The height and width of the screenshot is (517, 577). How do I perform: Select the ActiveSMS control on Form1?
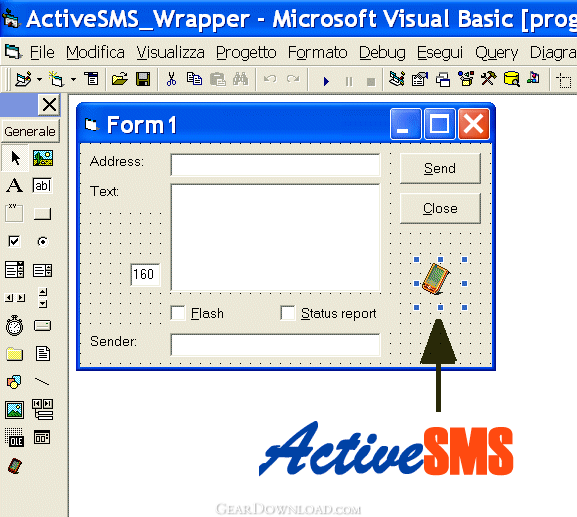436,279
